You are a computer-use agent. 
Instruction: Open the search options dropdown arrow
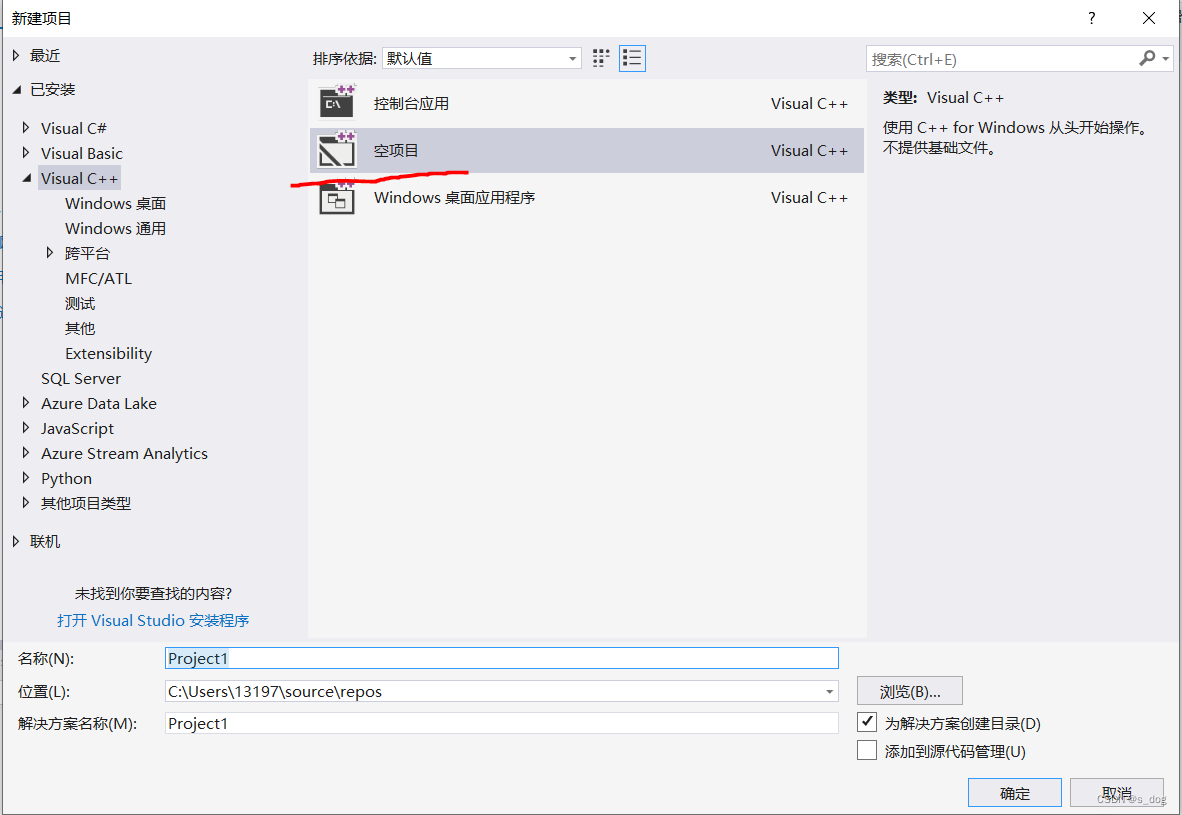[x=1165, y=59]
